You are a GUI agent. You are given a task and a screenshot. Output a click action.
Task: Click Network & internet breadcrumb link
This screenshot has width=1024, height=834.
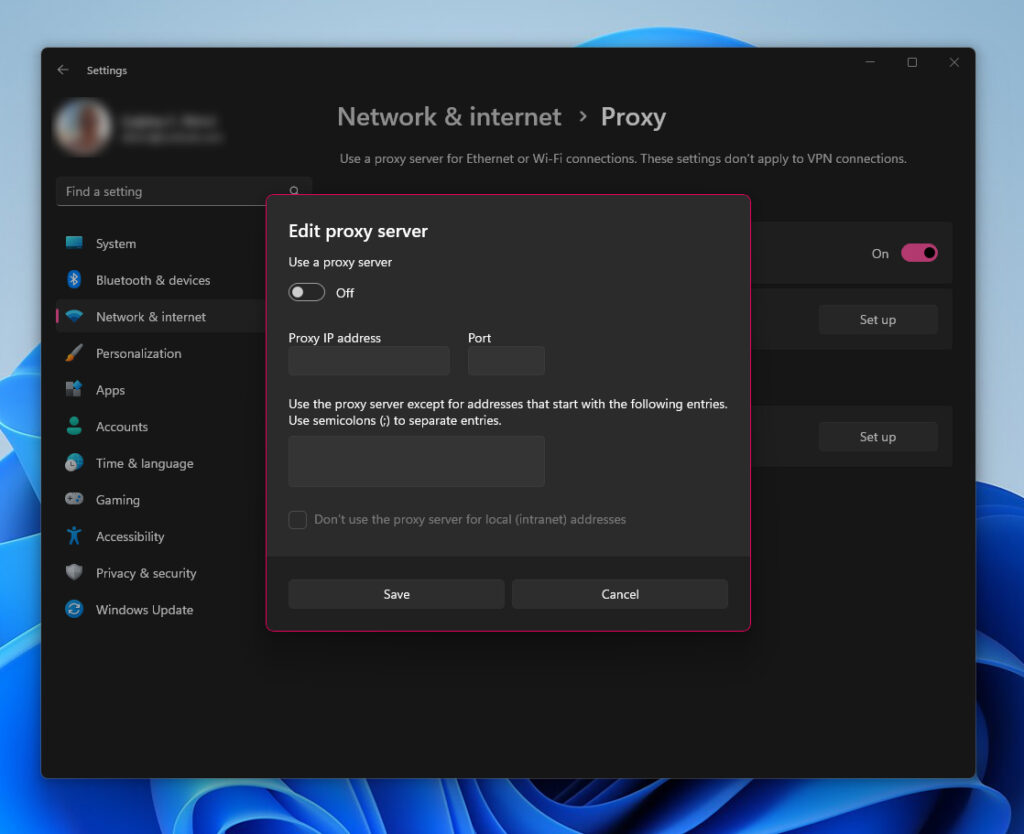pyautogui.click(x=449, y=117)
